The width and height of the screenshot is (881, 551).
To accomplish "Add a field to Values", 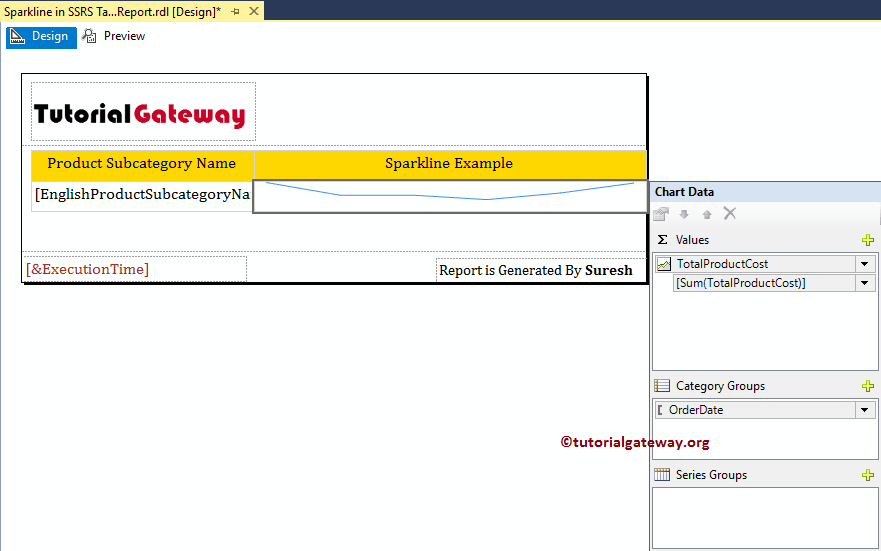I will 868,240.
